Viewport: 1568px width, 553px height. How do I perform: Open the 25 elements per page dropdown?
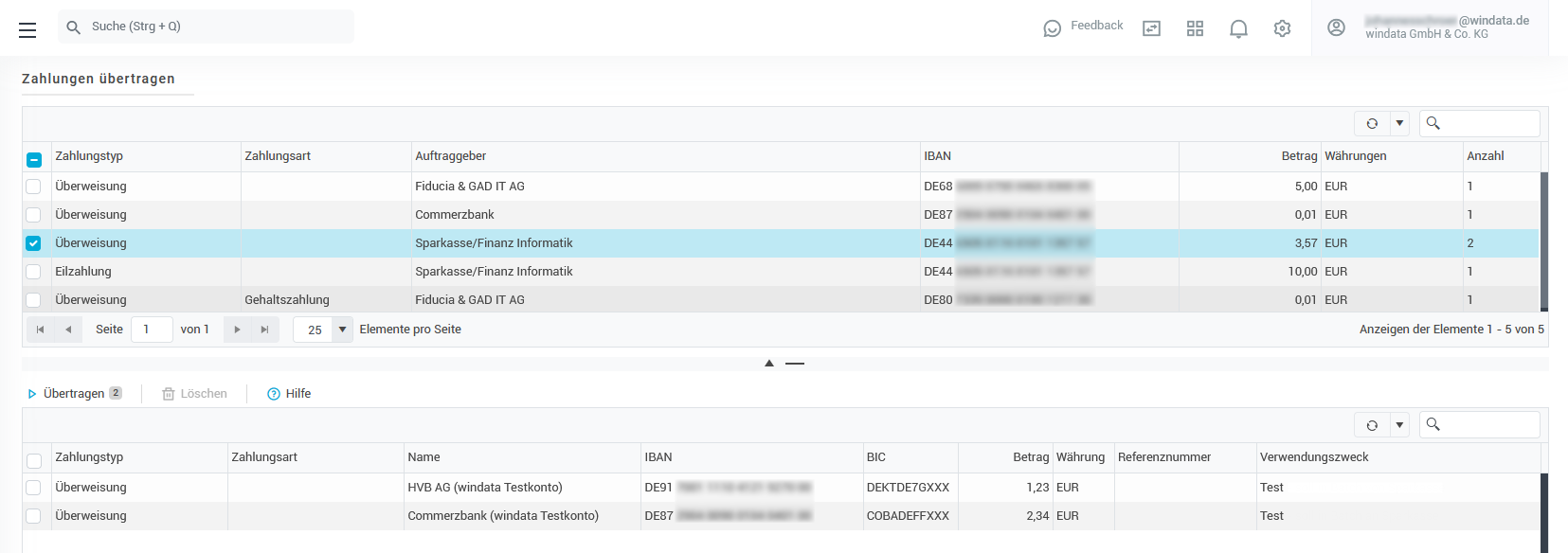point(342,330)
